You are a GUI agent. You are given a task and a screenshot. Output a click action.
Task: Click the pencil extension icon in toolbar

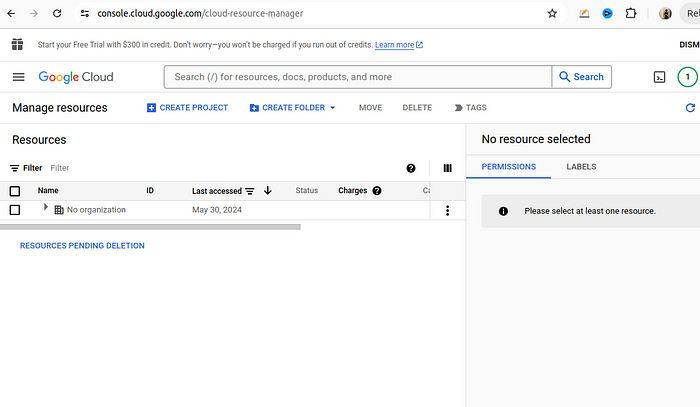(x=584, y=14)
